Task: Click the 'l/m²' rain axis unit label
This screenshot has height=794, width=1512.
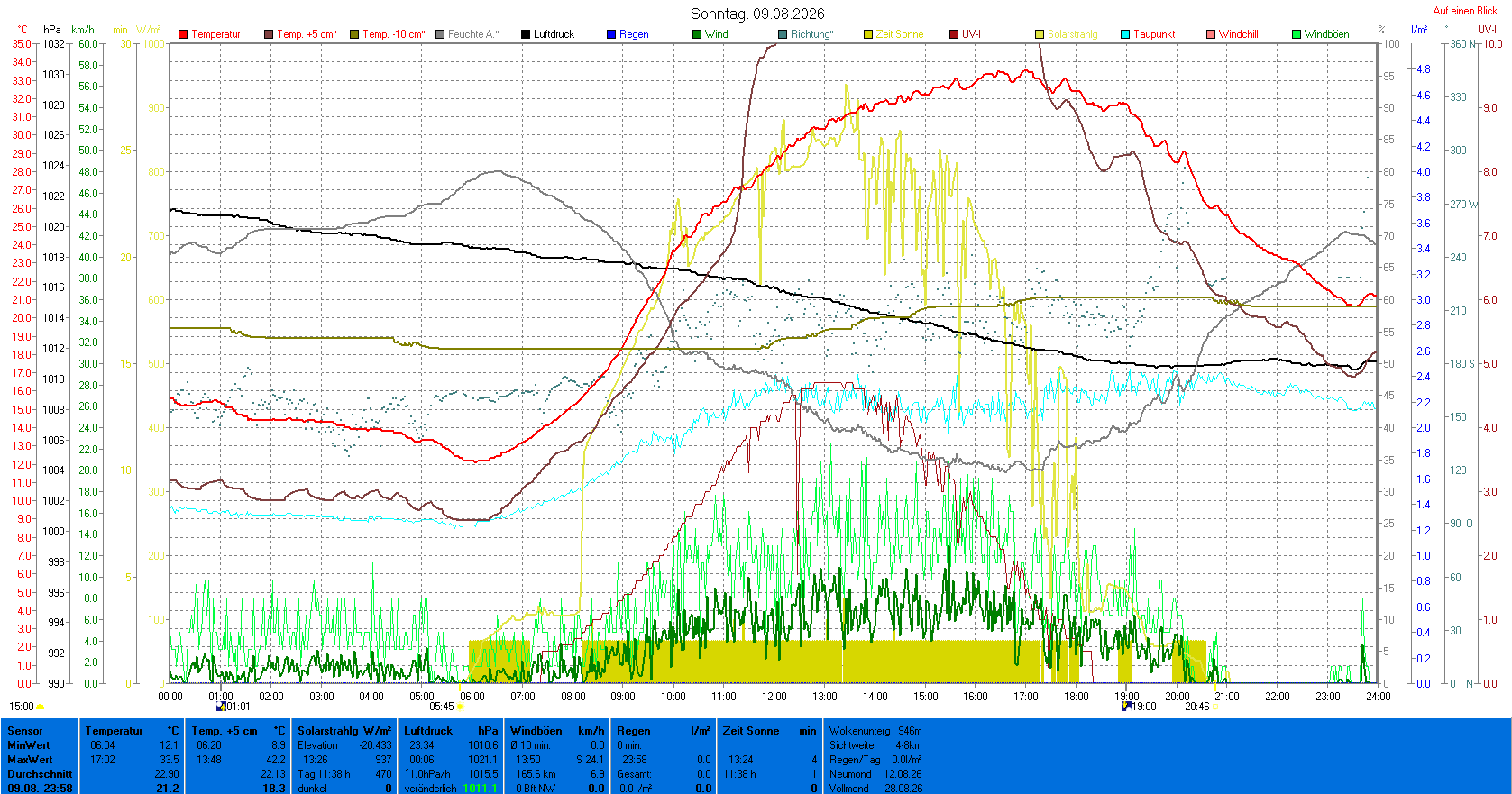Action: [1419, 30]
